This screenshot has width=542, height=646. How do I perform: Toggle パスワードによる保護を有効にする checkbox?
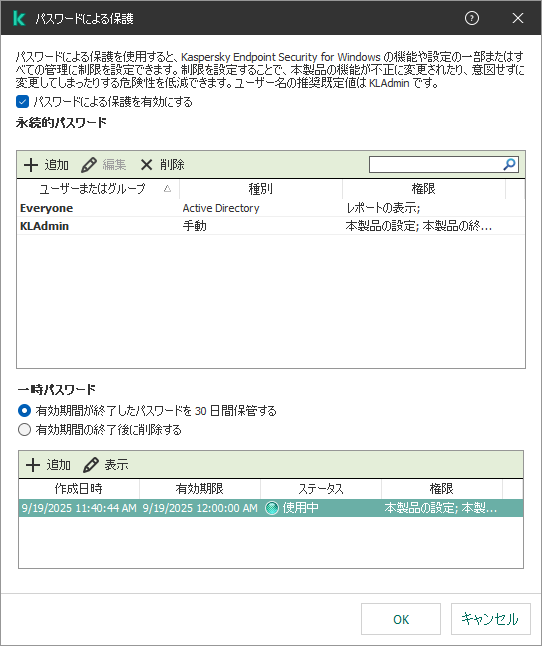coord(22,102)
